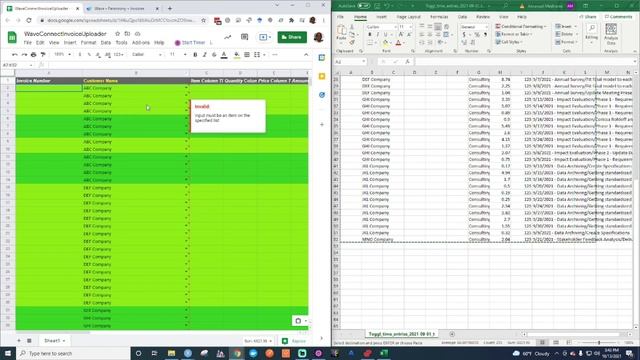The height and width of the screenshot is (360, 640).
Task: Click Redo in Google Sheets toolbar
Action: (x=24, y=55)
